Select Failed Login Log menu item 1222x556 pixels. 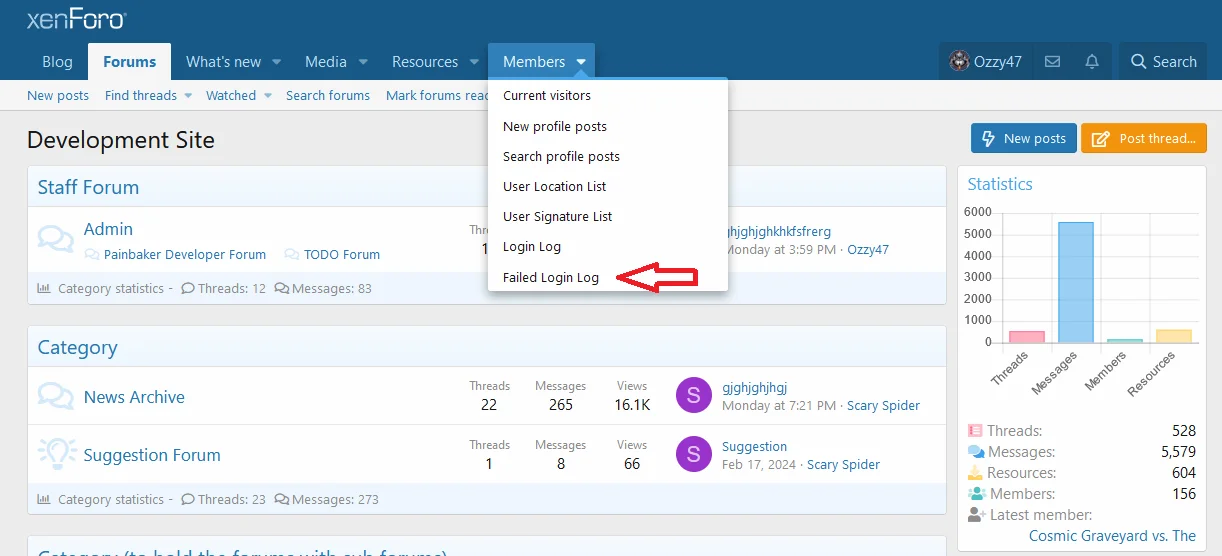(551, 277)
